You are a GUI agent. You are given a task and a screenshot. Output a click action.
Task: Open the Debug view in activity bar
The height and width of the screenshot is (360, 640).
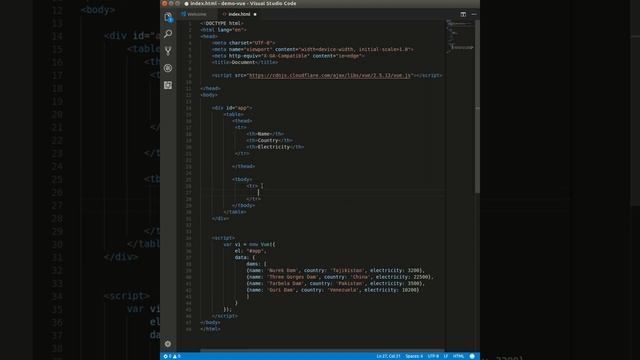pos(168,68)
